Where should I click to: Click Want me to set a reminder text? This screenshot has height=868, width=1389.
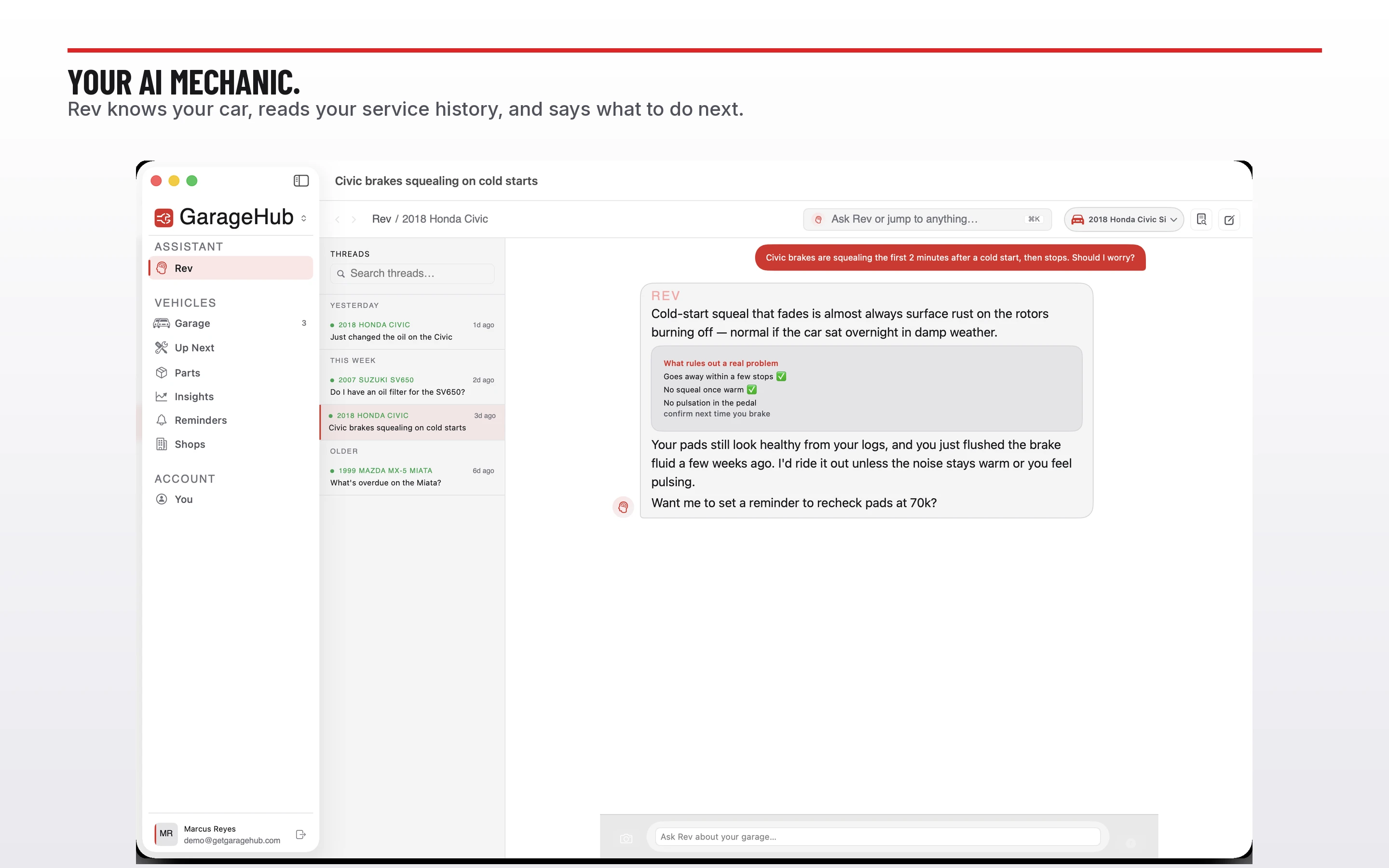[794, 503]
